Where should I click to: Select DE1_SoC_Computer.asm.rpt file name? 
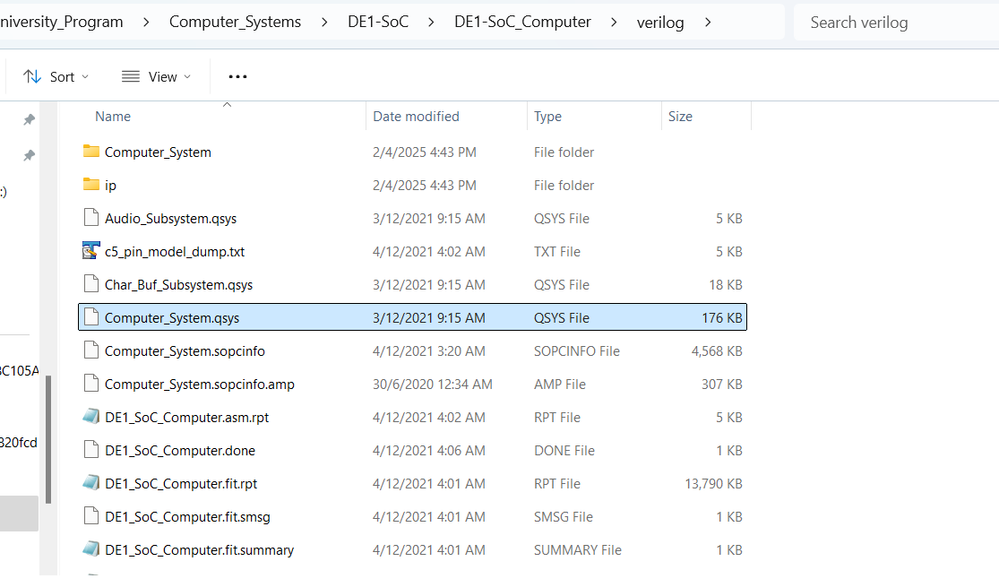pos(187,417)
